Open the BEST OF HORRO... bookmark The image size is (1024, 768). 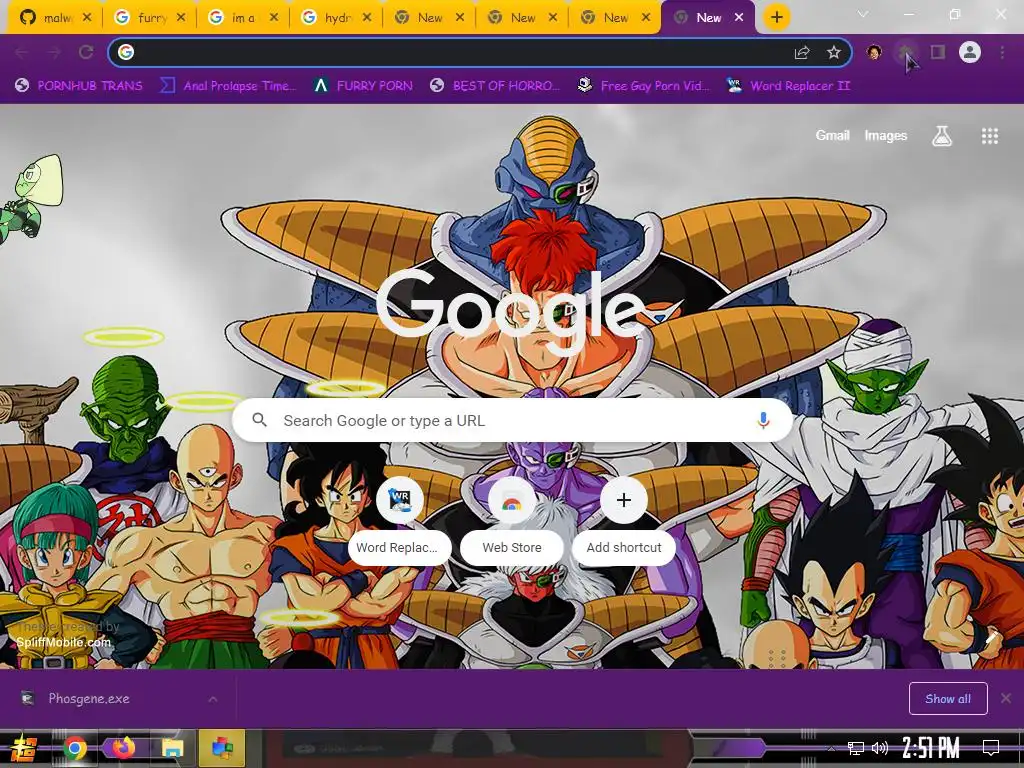[495, 86]
